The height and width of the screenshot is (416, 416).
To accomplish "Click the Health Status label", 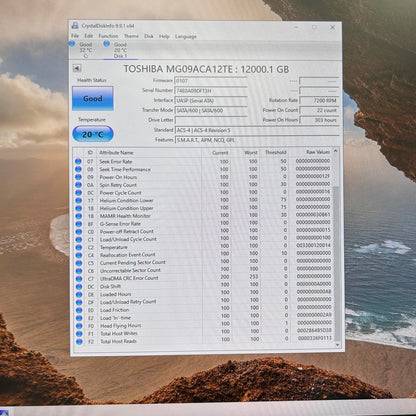I will pos(92,80).
